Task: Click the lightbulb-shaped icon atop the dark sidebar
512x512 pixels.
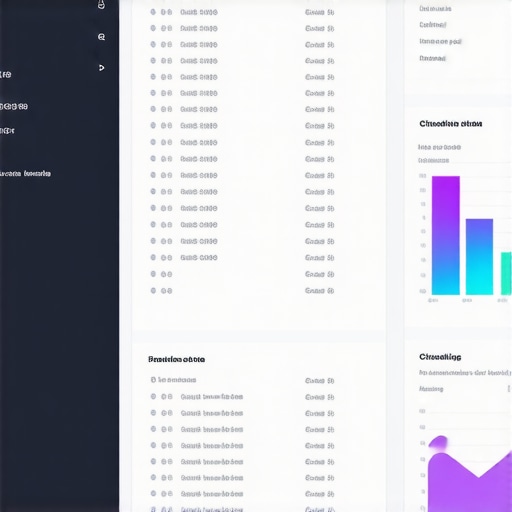Action: (x=101, y=4)
